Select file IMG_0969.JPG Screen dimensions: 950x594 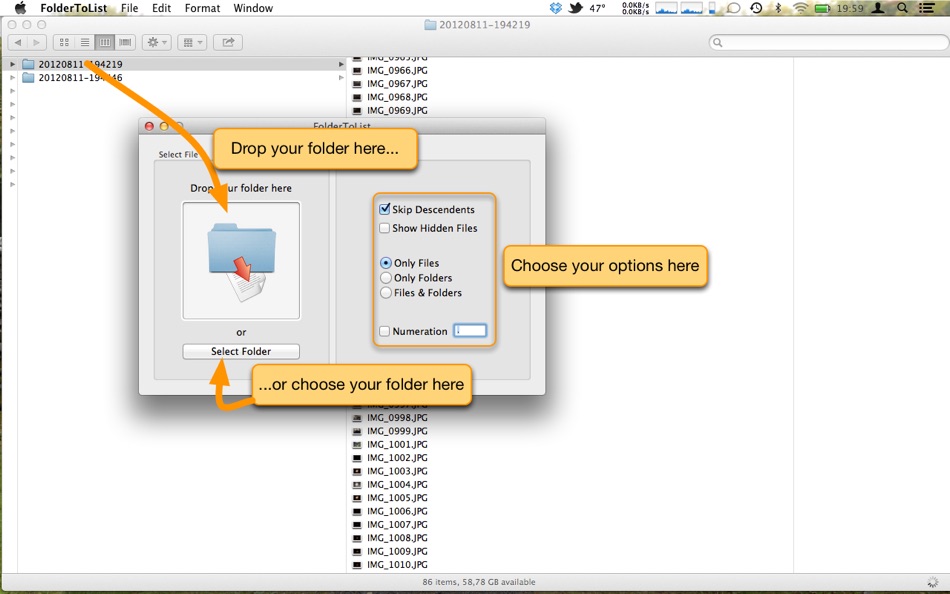[x=397, y=110]
